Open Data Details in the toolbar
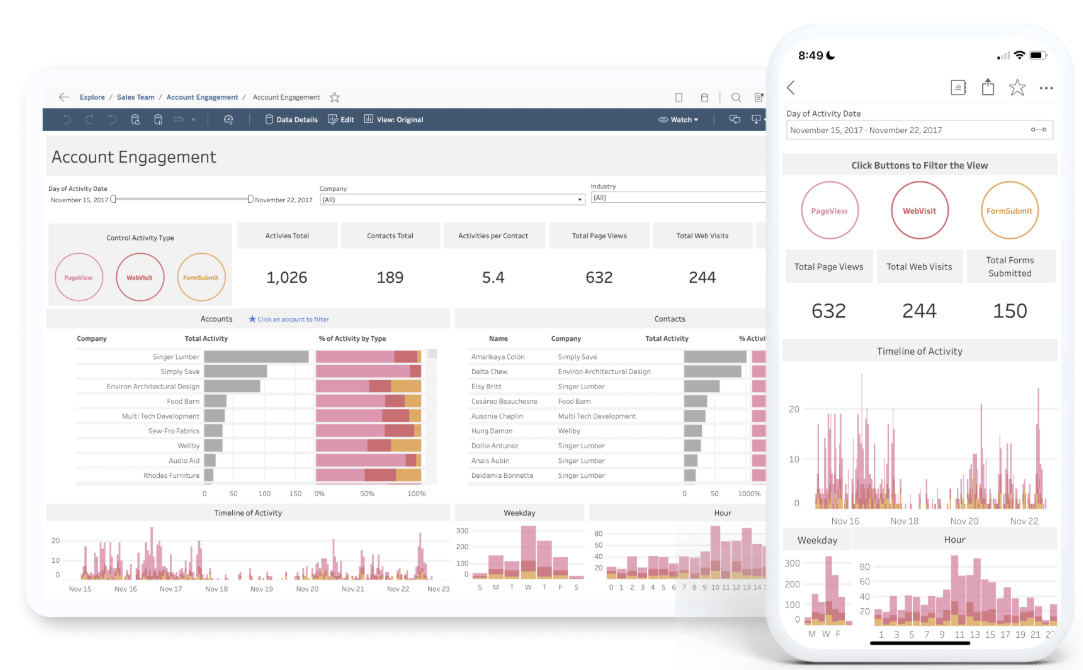 [x=291, y=119]
